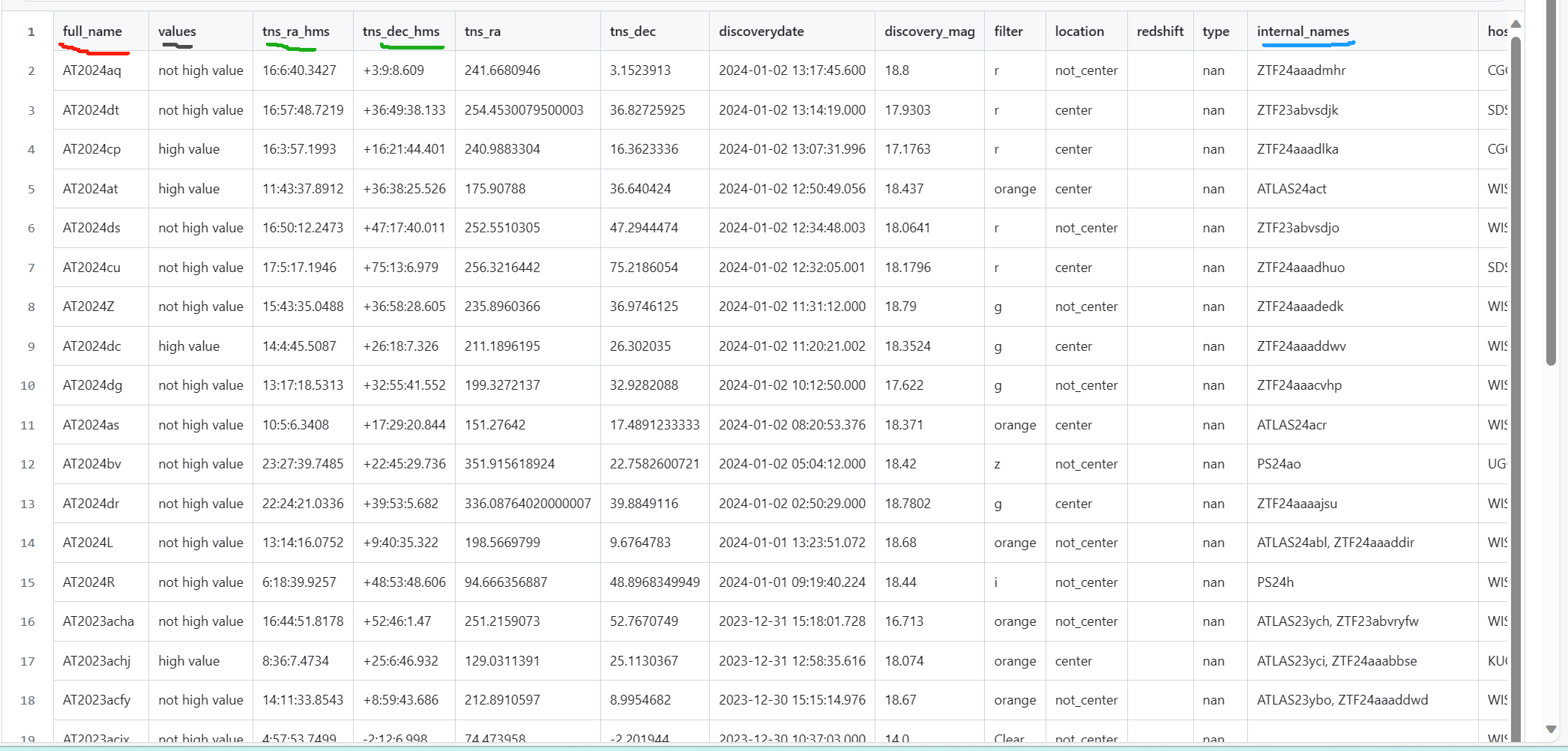Click internal name ATLAS24act
Image resolution: width=1568 pixels, height=751 pixels.
[x=1291, y=189]
